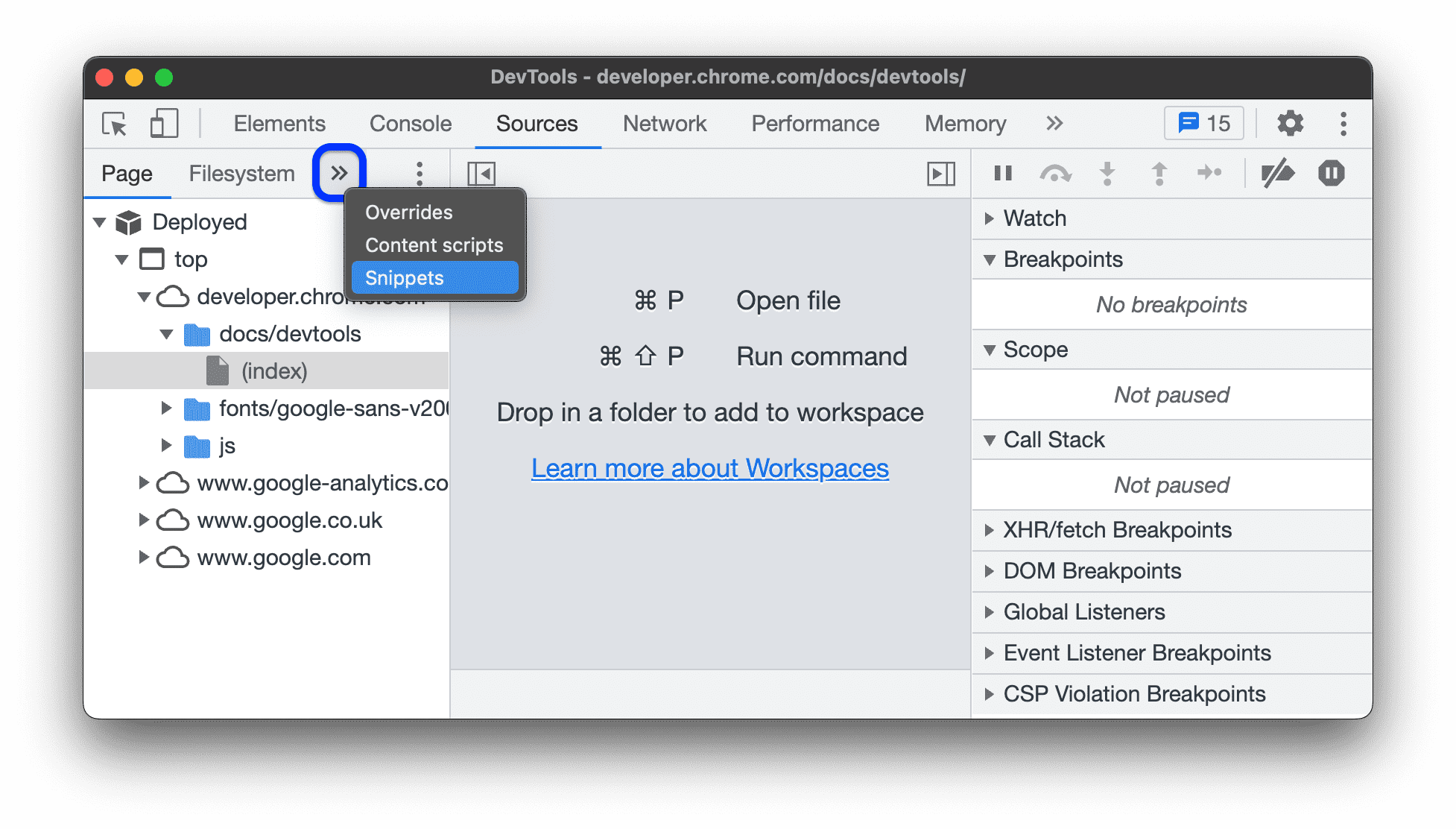Toggle the Filesystem tab view
This screenshot has height=829, width=1456.
click(x=240, y=172)
